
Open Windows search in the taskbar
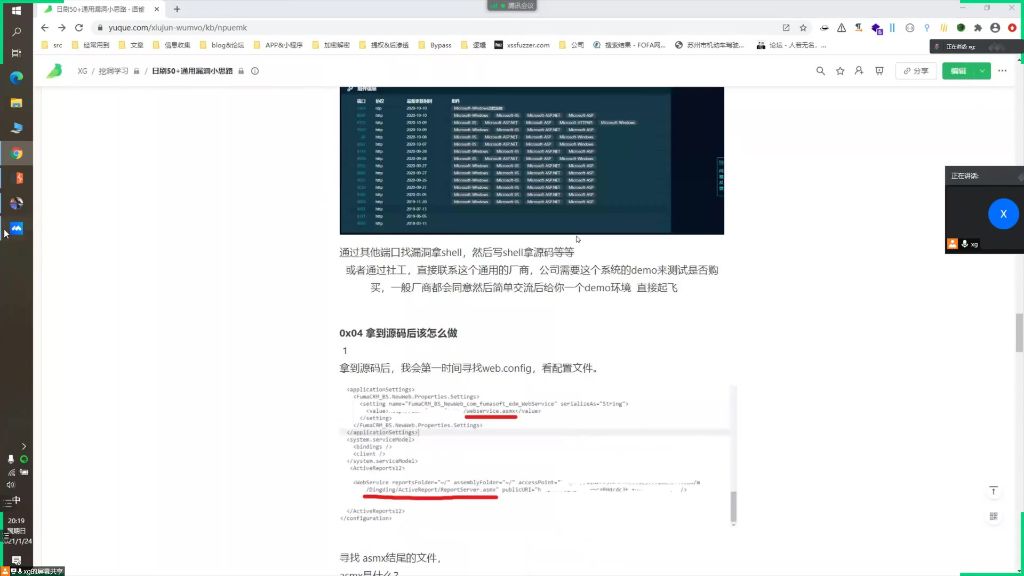[16, 31]
